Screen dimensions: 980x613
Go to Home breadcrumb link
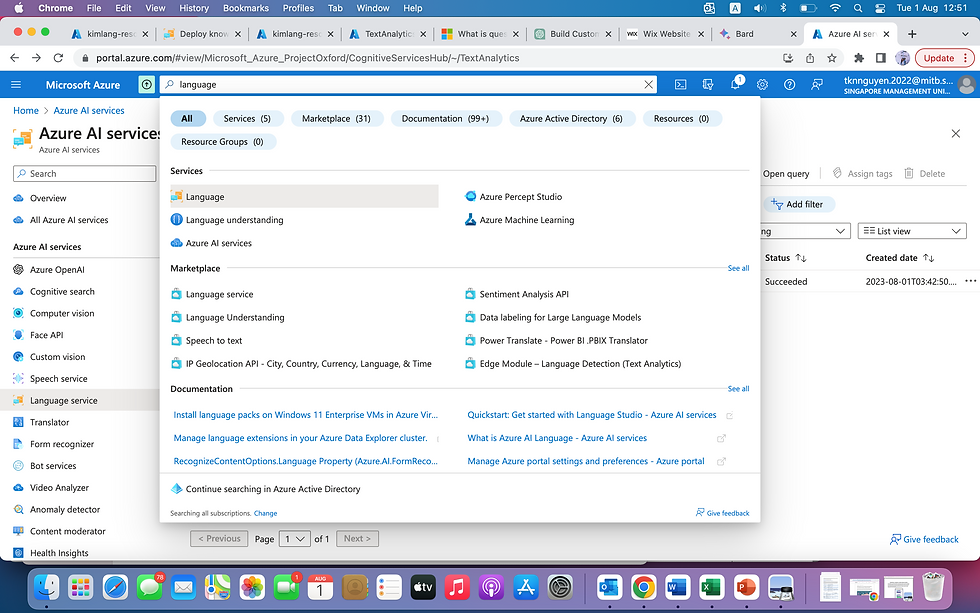coord(26,111)
